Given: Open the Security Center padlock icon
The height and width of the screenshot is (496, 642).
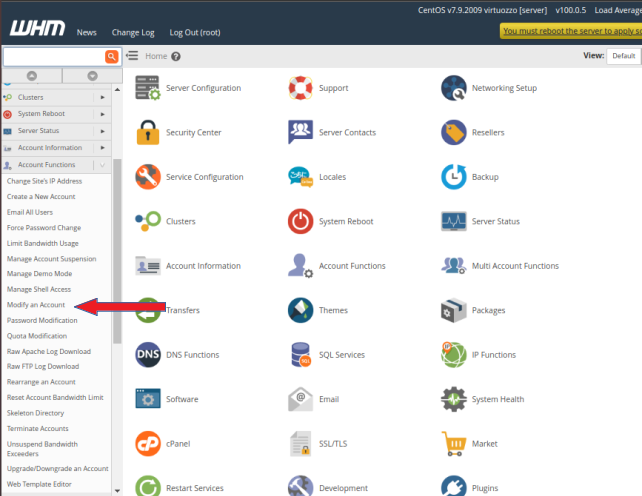Looking at the screenshot, I should tap(147, 132).
